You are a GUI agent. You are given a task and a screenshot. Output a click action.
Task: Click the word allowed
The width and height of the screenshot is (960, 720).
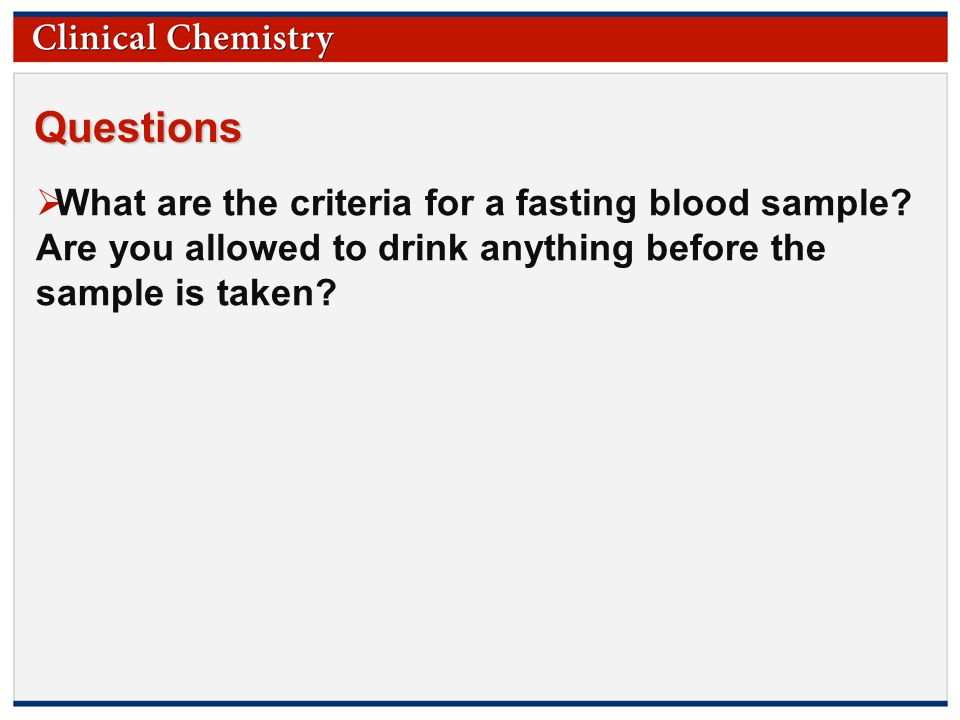(253, 248)
